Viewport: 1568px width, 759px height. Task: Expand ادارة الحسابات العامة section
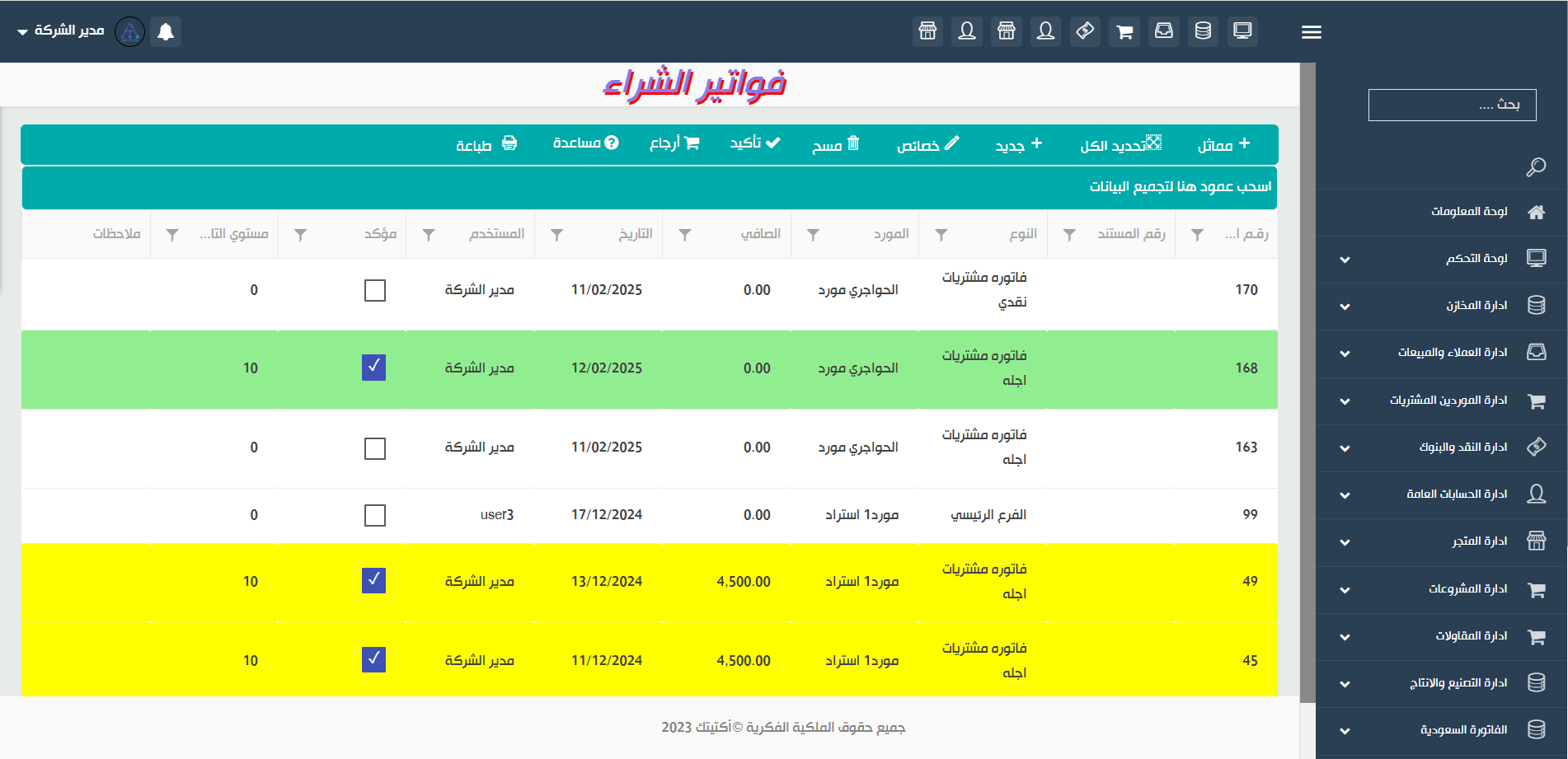1345,495
